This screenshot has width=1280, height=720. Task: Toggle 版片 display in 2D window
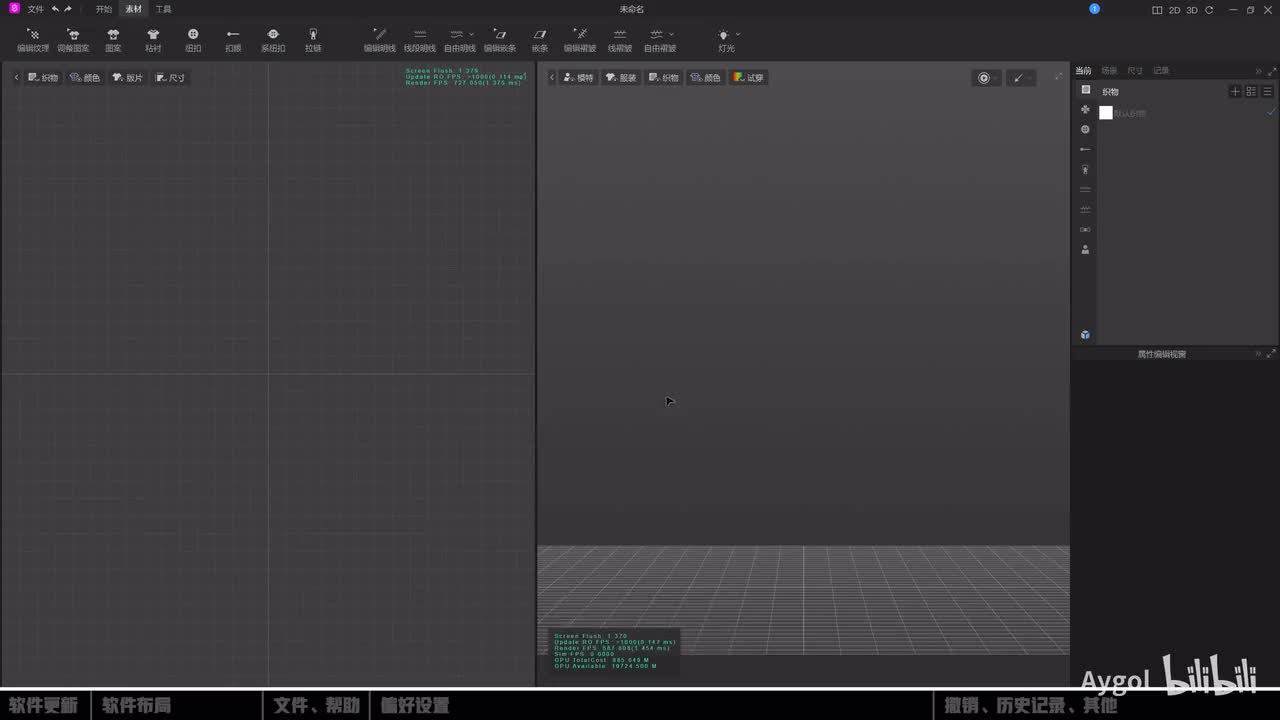[127, 77]
